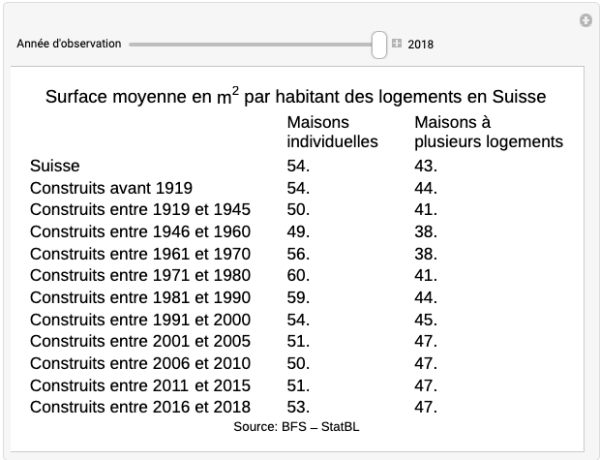600x460 pixels.
Task: Select Construits entre 2001 et 2005 row
Action: coord(140,341)
